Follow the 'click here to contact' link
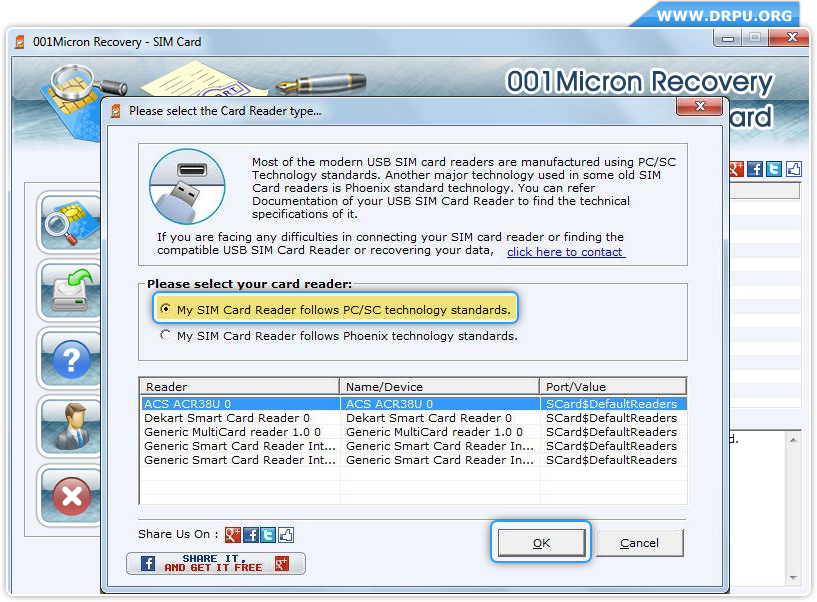817x602 pixels. [x=565, y=252]
